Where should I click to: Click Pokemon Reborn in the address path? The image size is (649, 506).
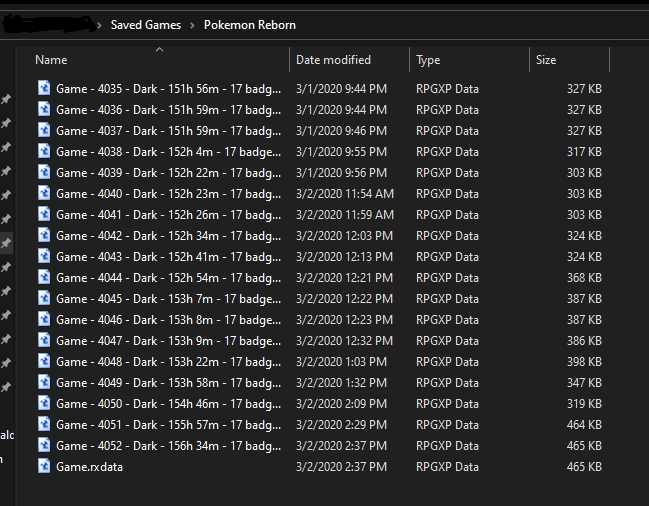pos(250,25)
